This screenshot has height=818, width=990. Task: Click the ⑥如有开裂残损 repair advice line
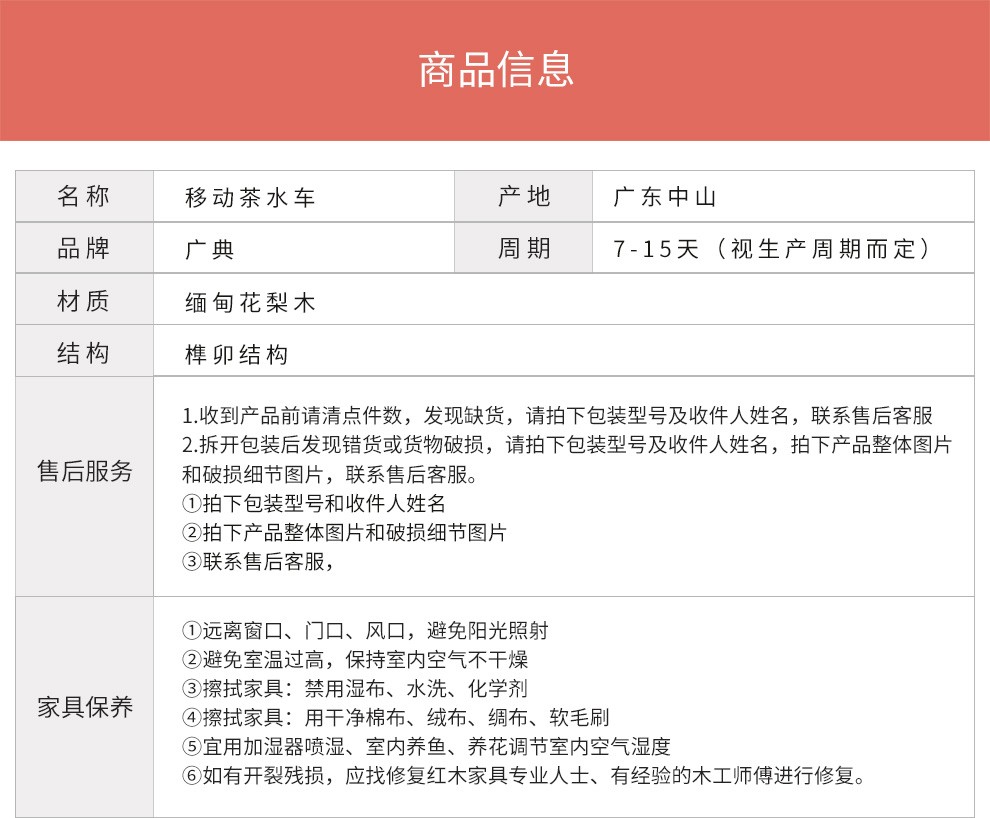tap(523, 775)
